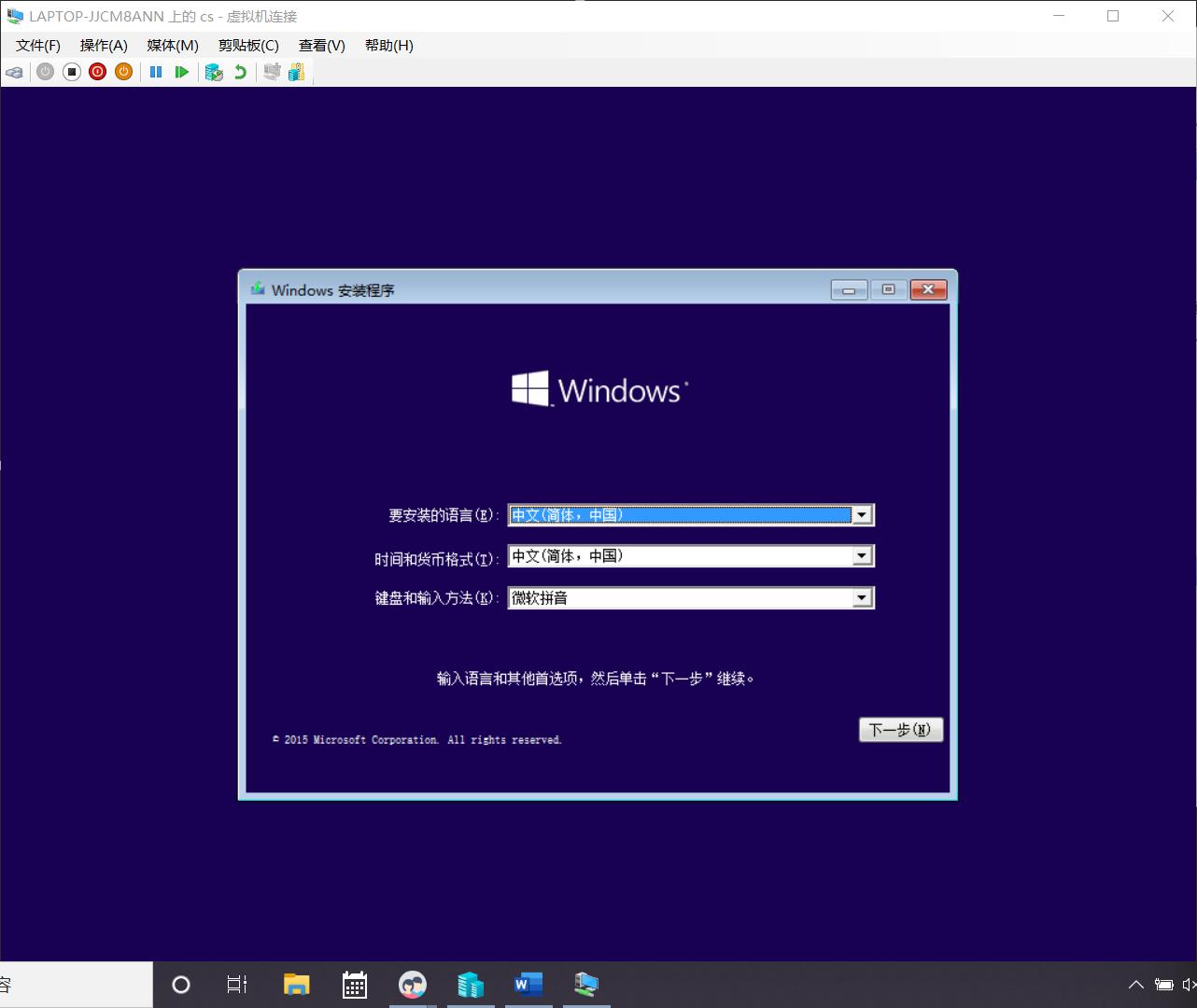The height and width of the screenshot is (1008, 1197).
Task: Click the Turn Off stop icon
Action: pos(72,72)
